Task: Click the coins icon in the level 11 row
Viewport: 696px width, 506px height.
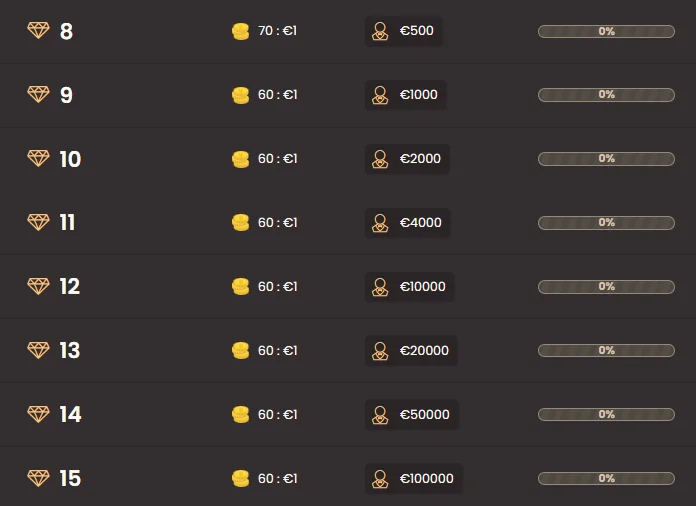Action: 240,223
